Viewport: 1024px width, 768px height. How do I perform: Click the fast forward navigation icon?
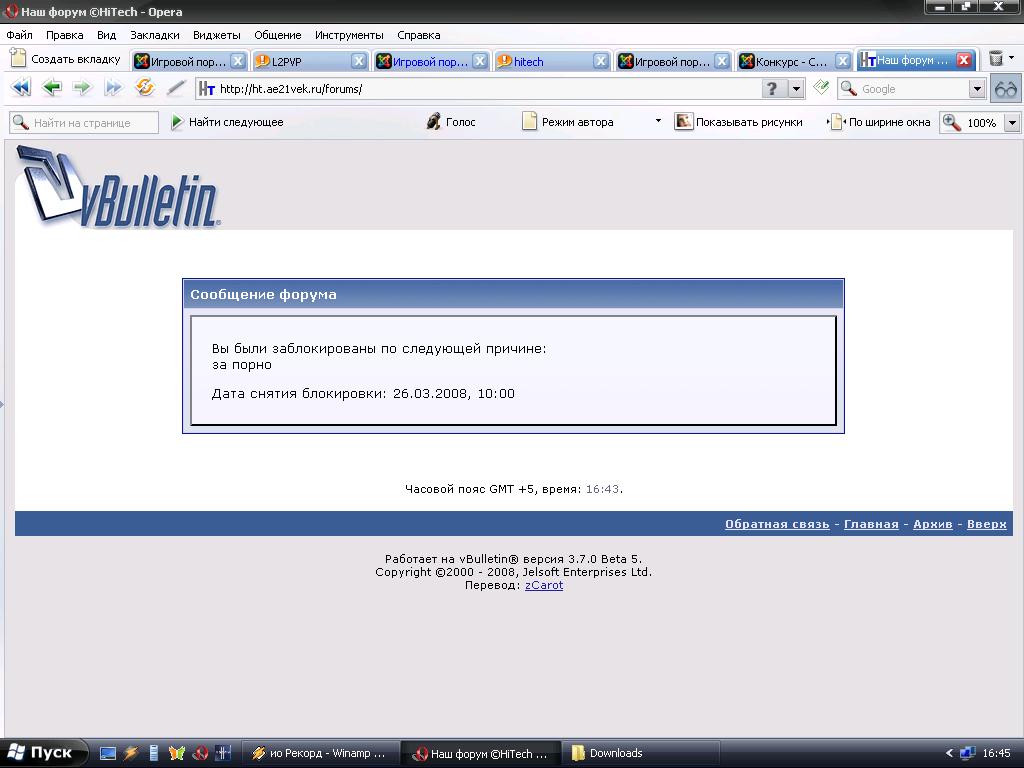coord(113,88)
